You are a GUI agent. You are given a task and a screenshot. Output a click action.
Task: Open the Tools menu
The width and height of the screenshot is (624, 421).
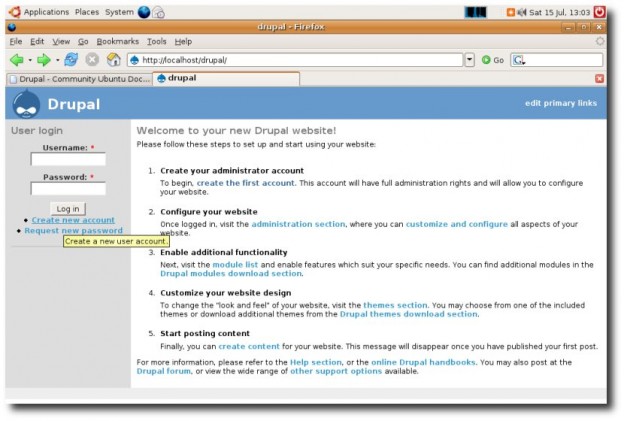(x=156, y=41)
